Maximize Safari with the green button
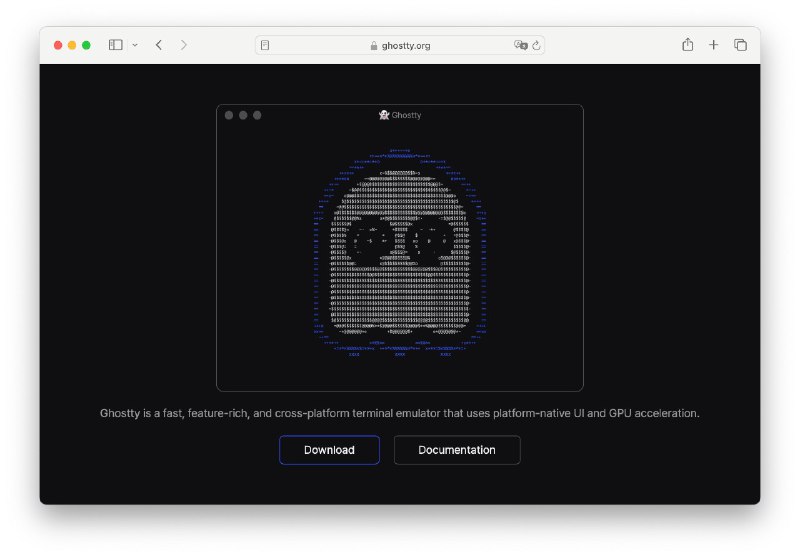 tap(86, 45)
